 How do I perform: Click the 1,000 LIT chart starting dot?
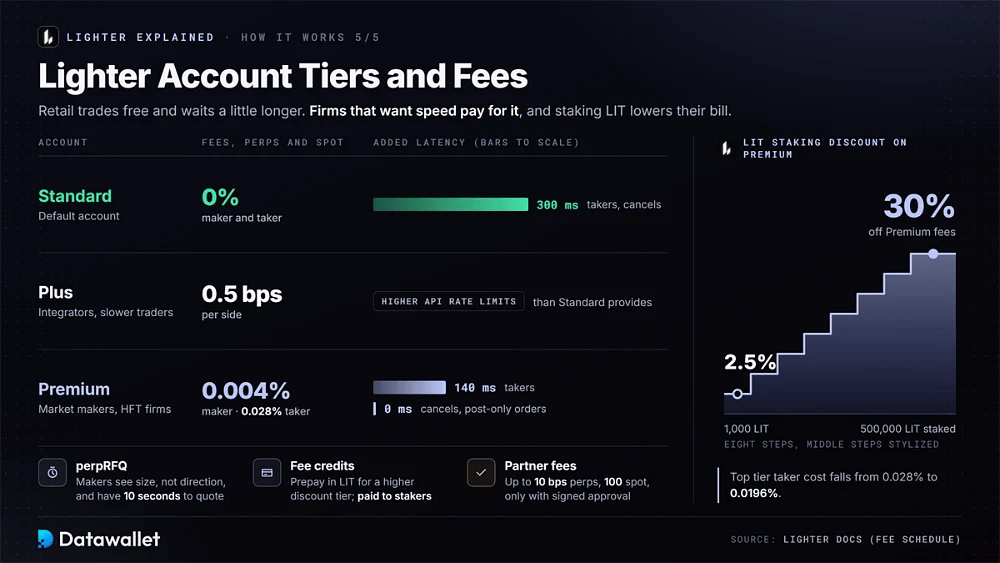tap(737, 394)
